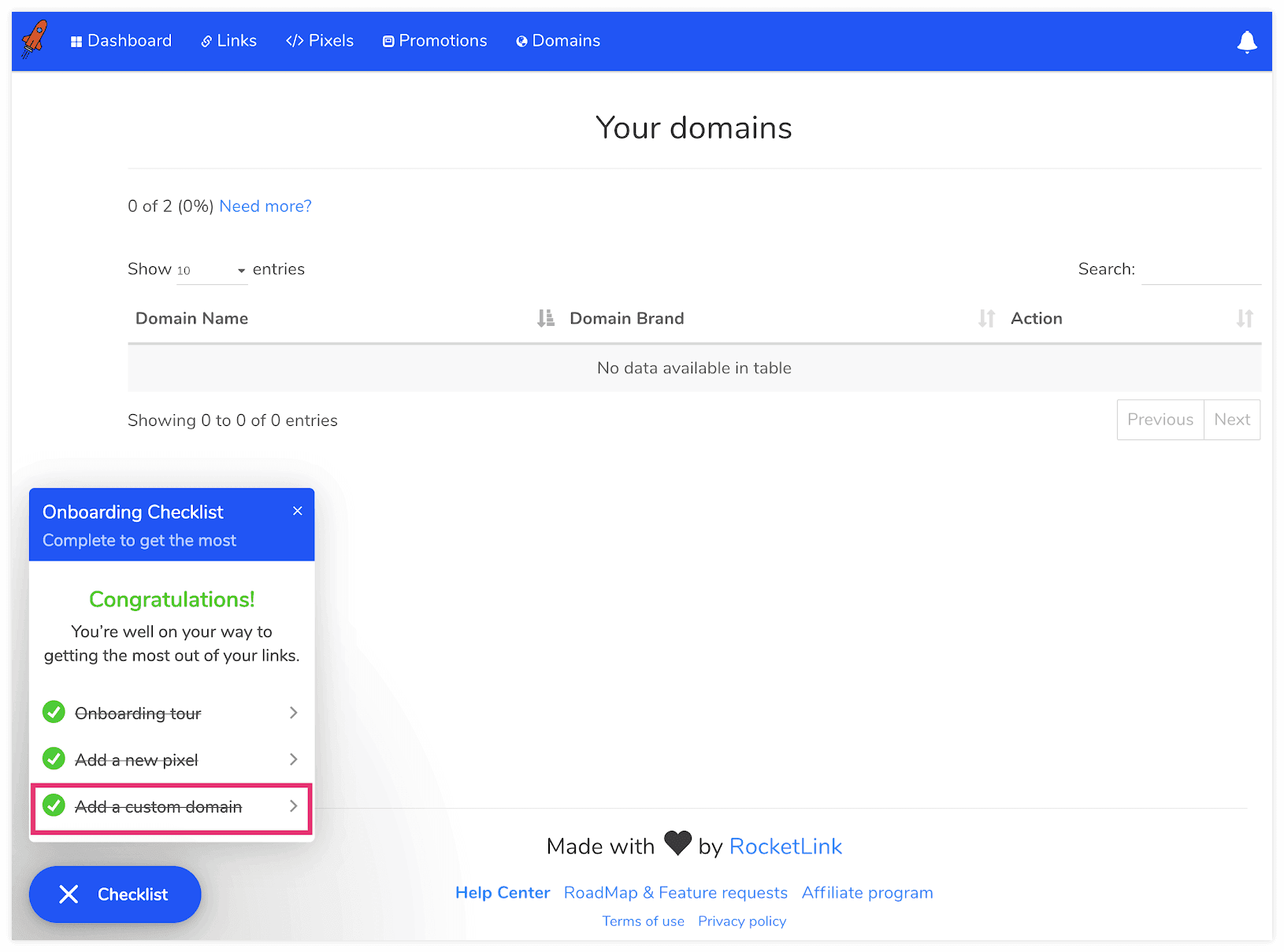Open notifications via the bell icon
Screen dimensions: 1284x952
pos(1247,42)
